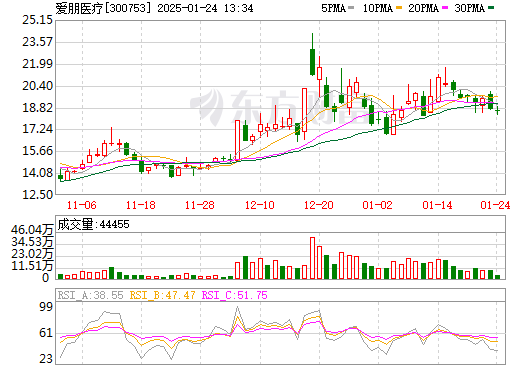The width and height of the screenshot is (520, 365).
Task: Click the 11-18 date label
Action: [141, 205]
